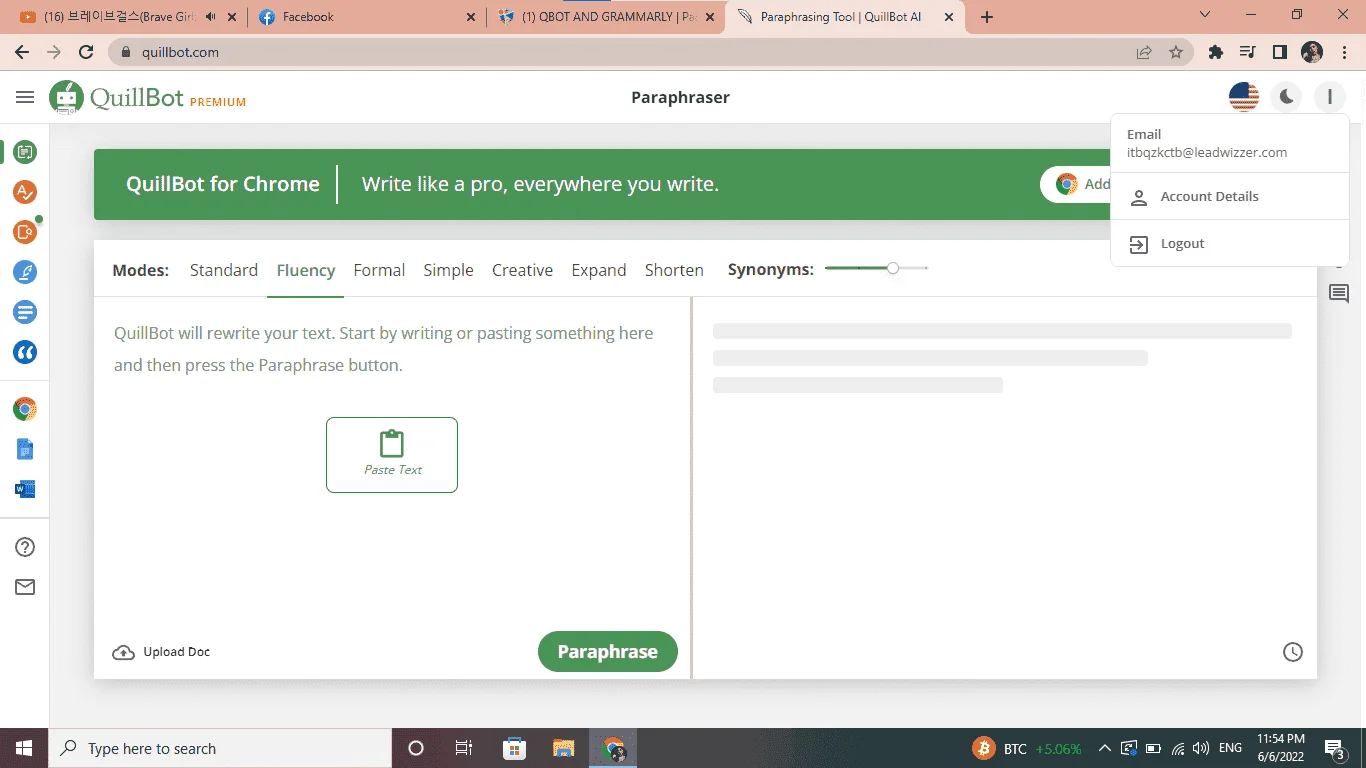The image size is (1366, 768).
Task: Bookmark this page with the star icon
Action: pos(1176,52)
